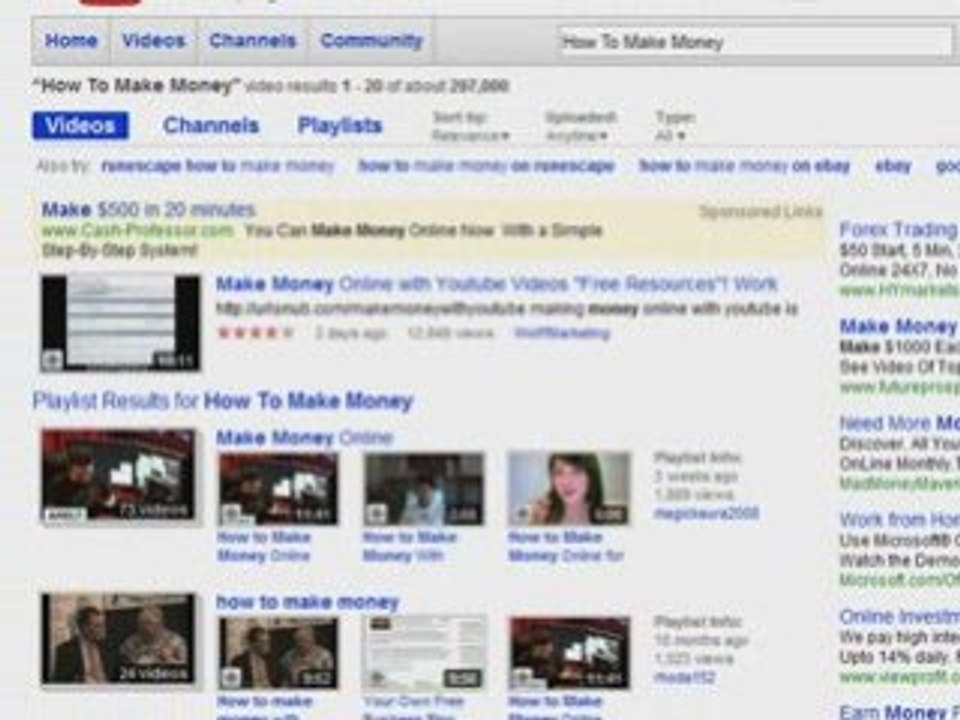Open the Home tab
The width and height of the screenshot is (960, 720).
[x=71, y=41]
